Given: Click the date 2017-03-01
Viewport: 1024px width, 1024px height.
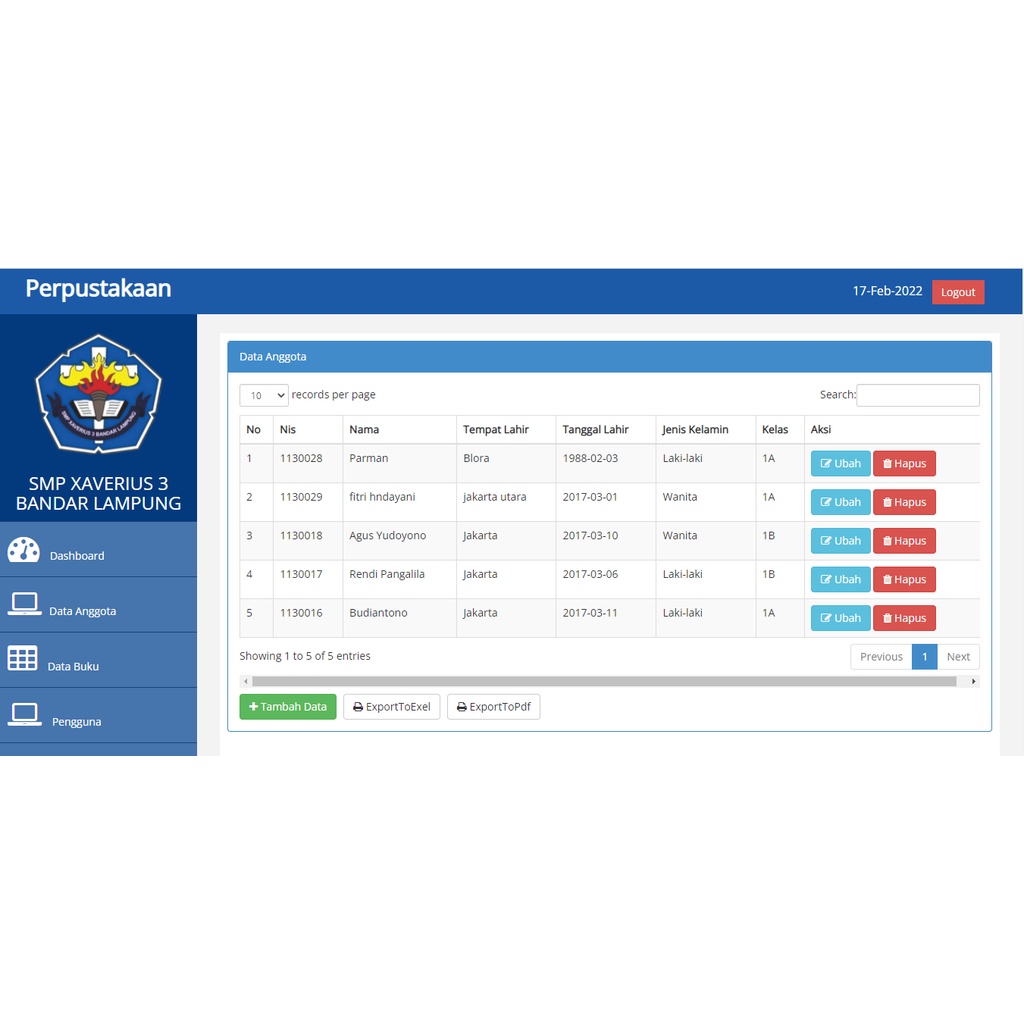Looking at the screenshot, I should click(590, 497).
